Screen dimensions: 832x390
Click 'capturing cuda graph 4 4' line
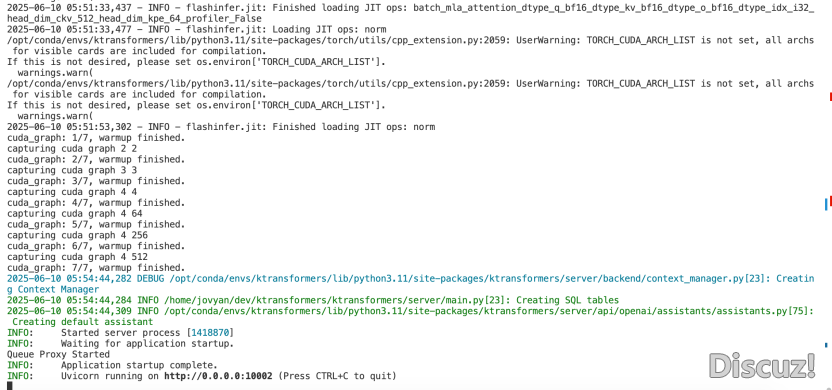72,192
